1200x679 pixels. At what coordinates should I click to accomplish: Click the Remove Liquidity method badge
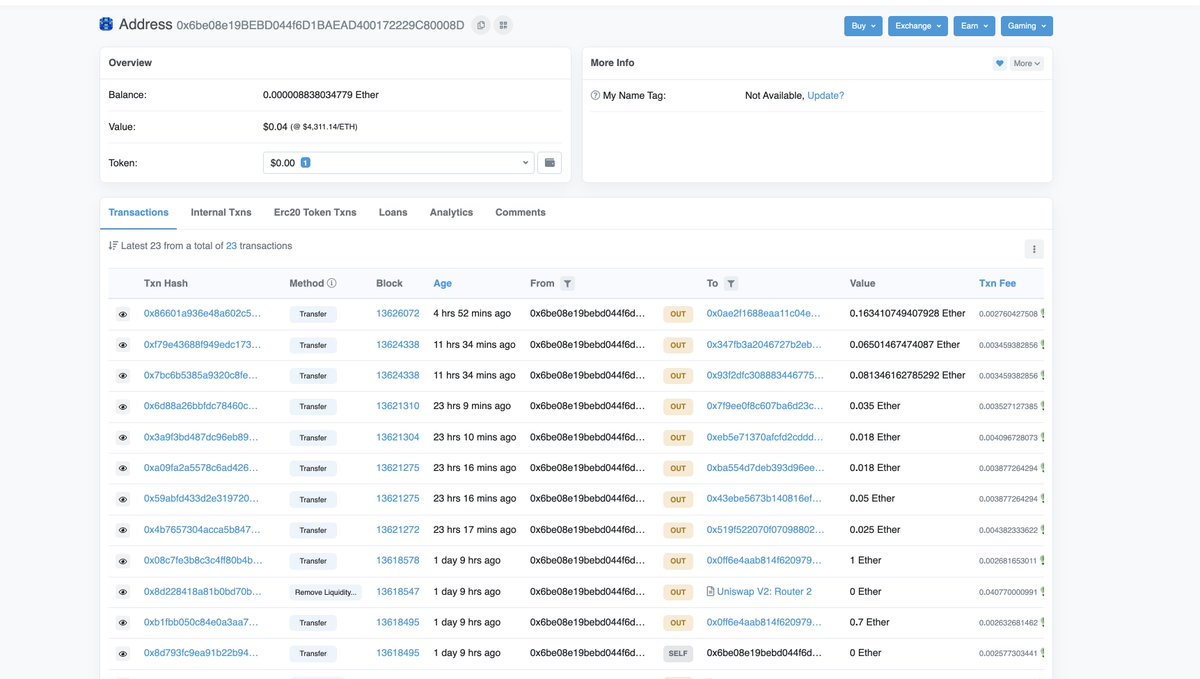point(325,592)
